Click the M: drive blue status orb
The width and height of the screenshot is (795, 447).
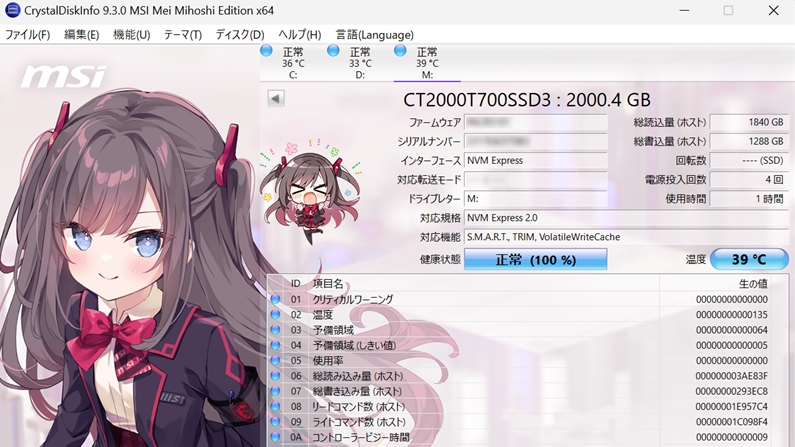coord(400,51)
